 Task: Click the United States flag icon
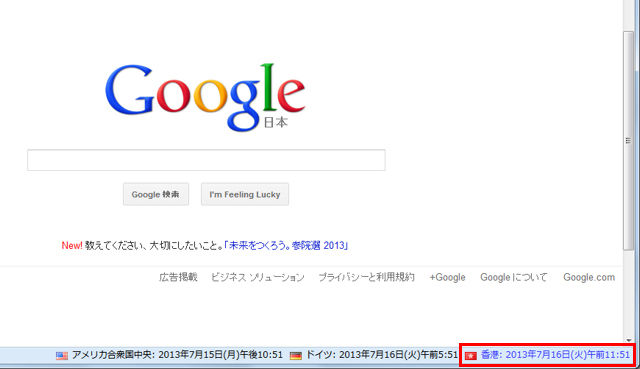[62, 356]
